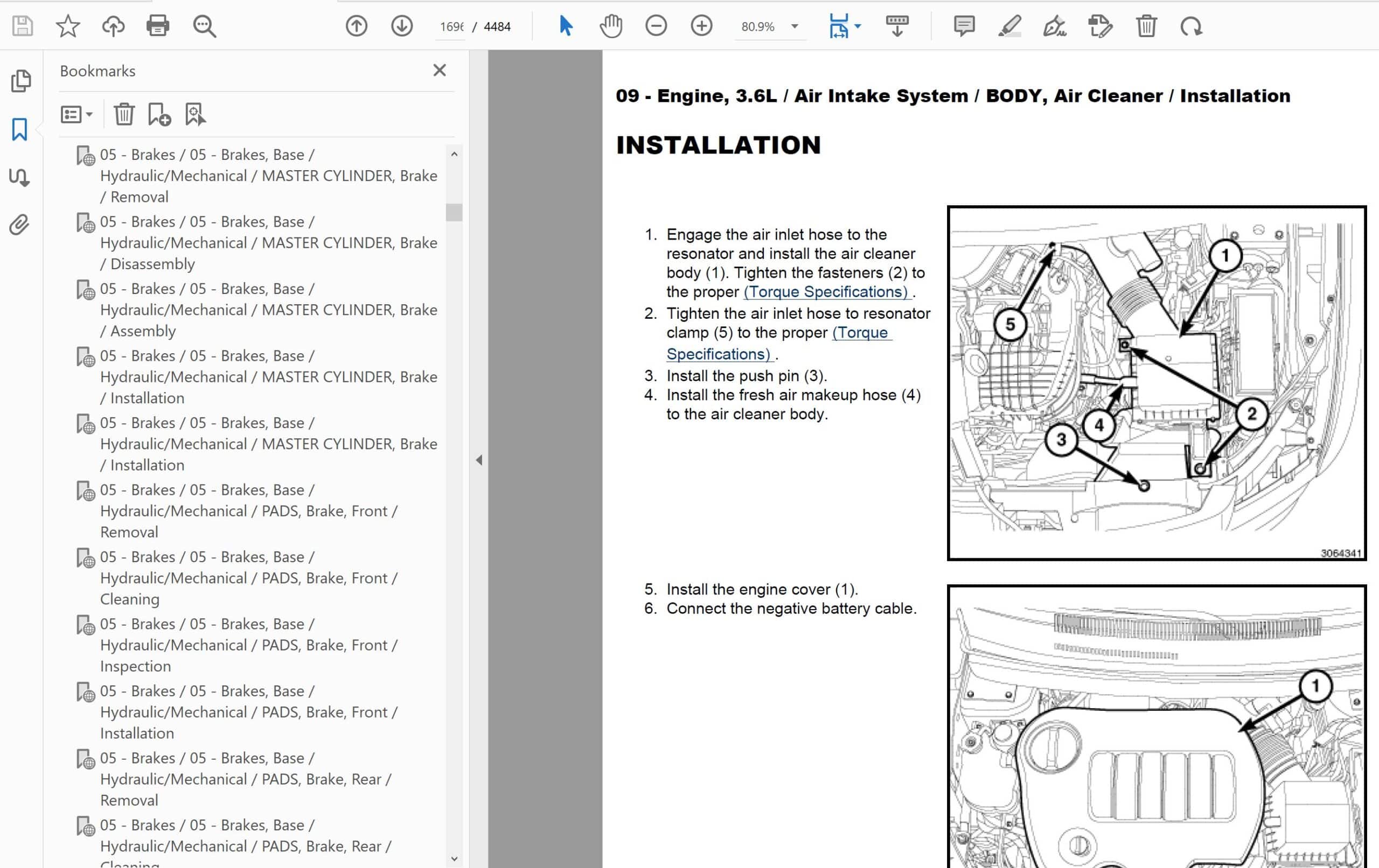The image size is (1379, 868).
Task: Print the document using printer icon
Action: [x=157, y=26]
